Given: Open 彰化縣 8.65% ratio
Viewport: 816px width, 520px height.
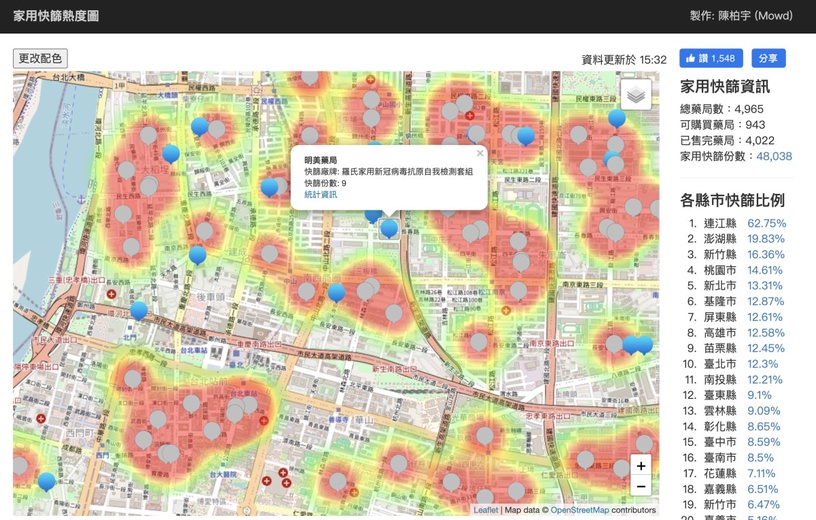Looking at the screenshot, I should pyautogui.click(x=764, y=426).
